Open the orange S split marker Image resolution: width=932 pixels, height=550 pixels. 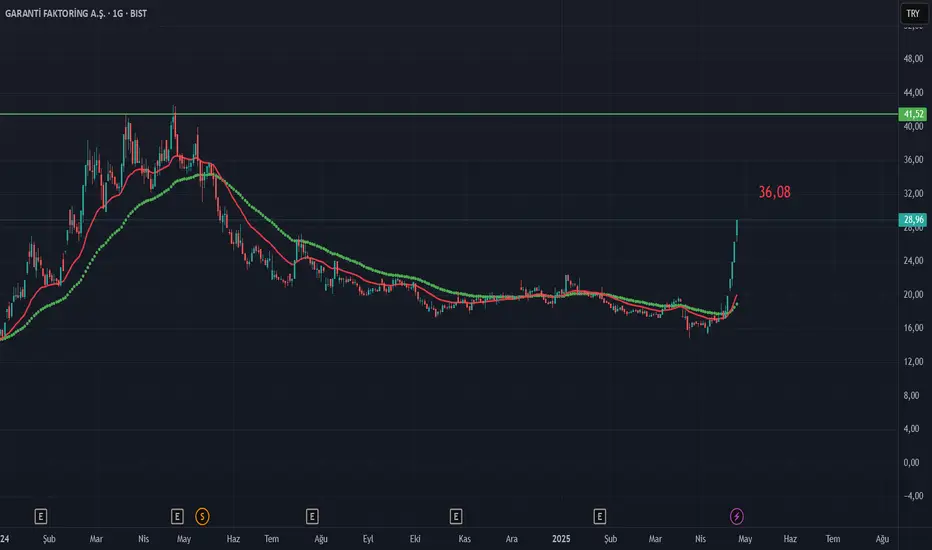(x=202, y=516)
